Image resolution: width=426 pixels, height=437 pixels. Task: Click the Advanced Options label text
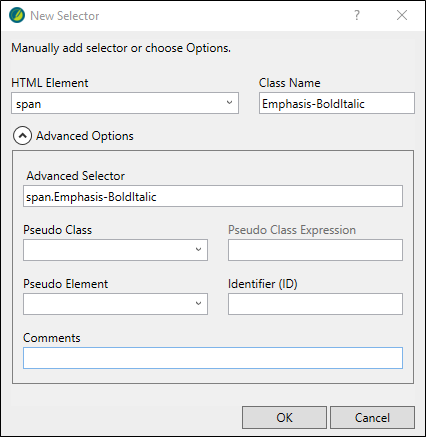pos(85,136)
